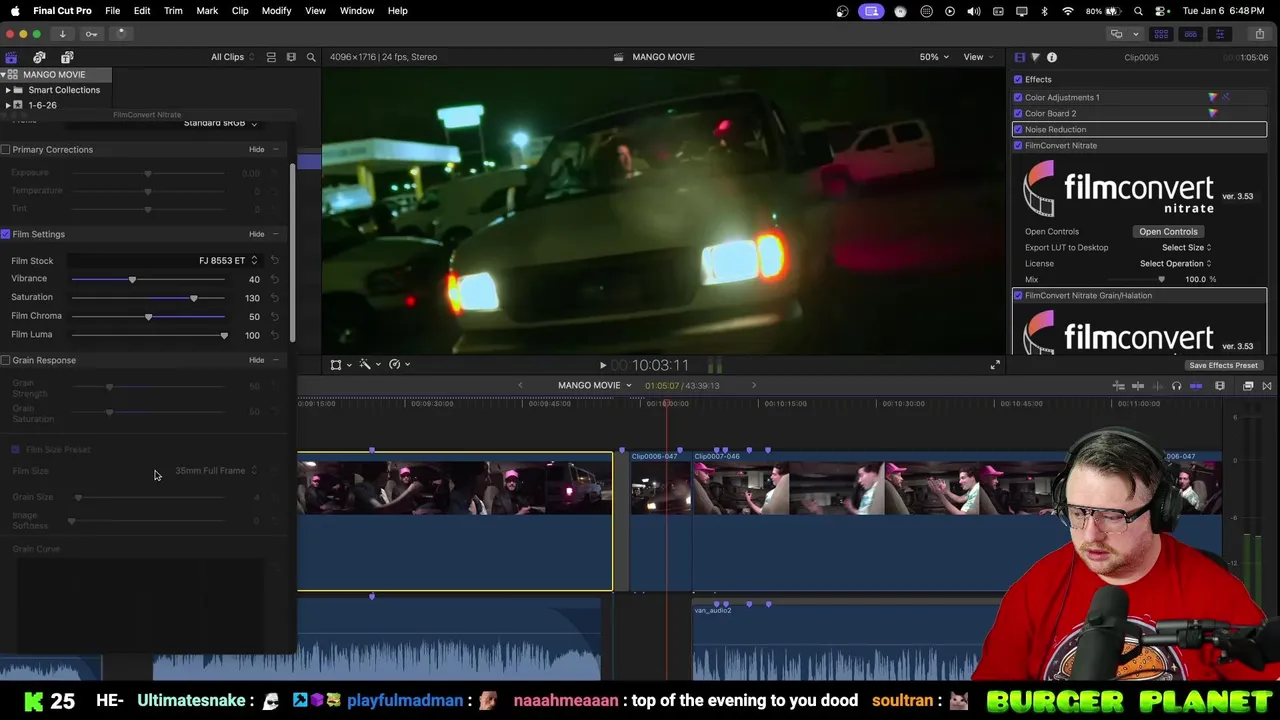Hide the Grain Response section
Viewport: 1280px width, 720px height.
click(x=257, y=360)
